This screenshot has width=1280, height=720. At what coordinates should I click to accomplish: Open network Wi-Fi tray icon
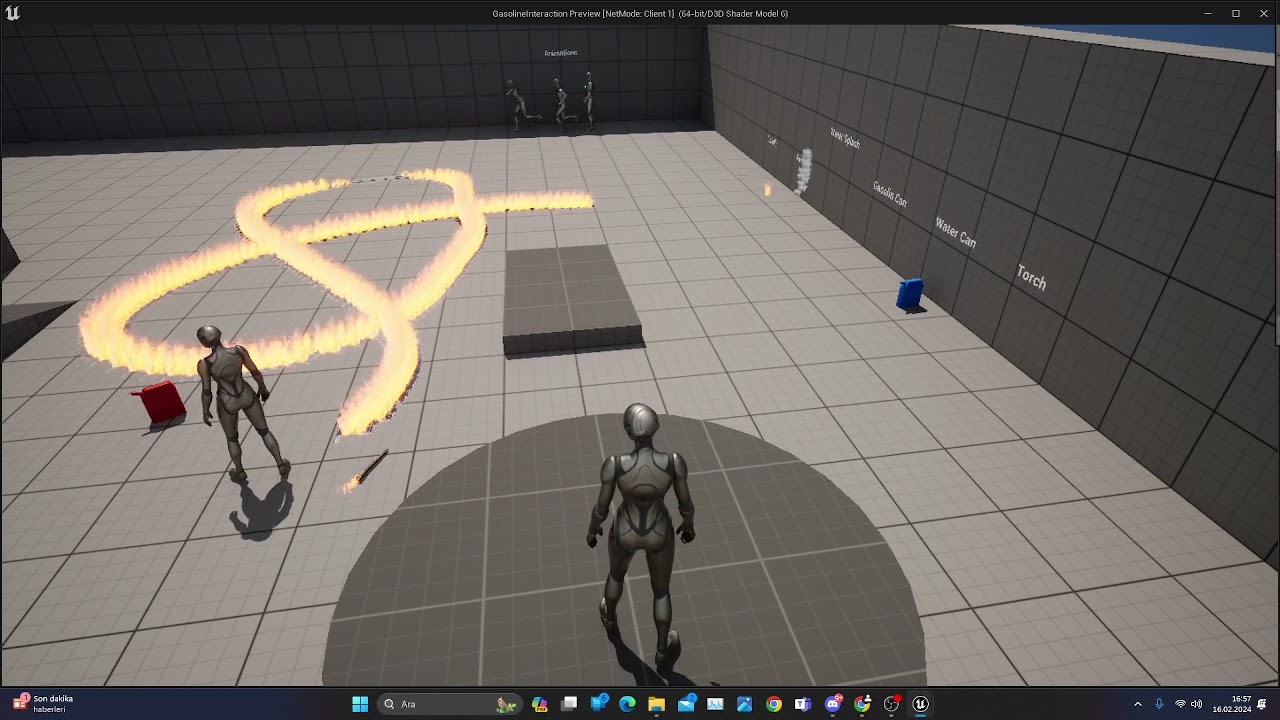[x=1180, y=704]
